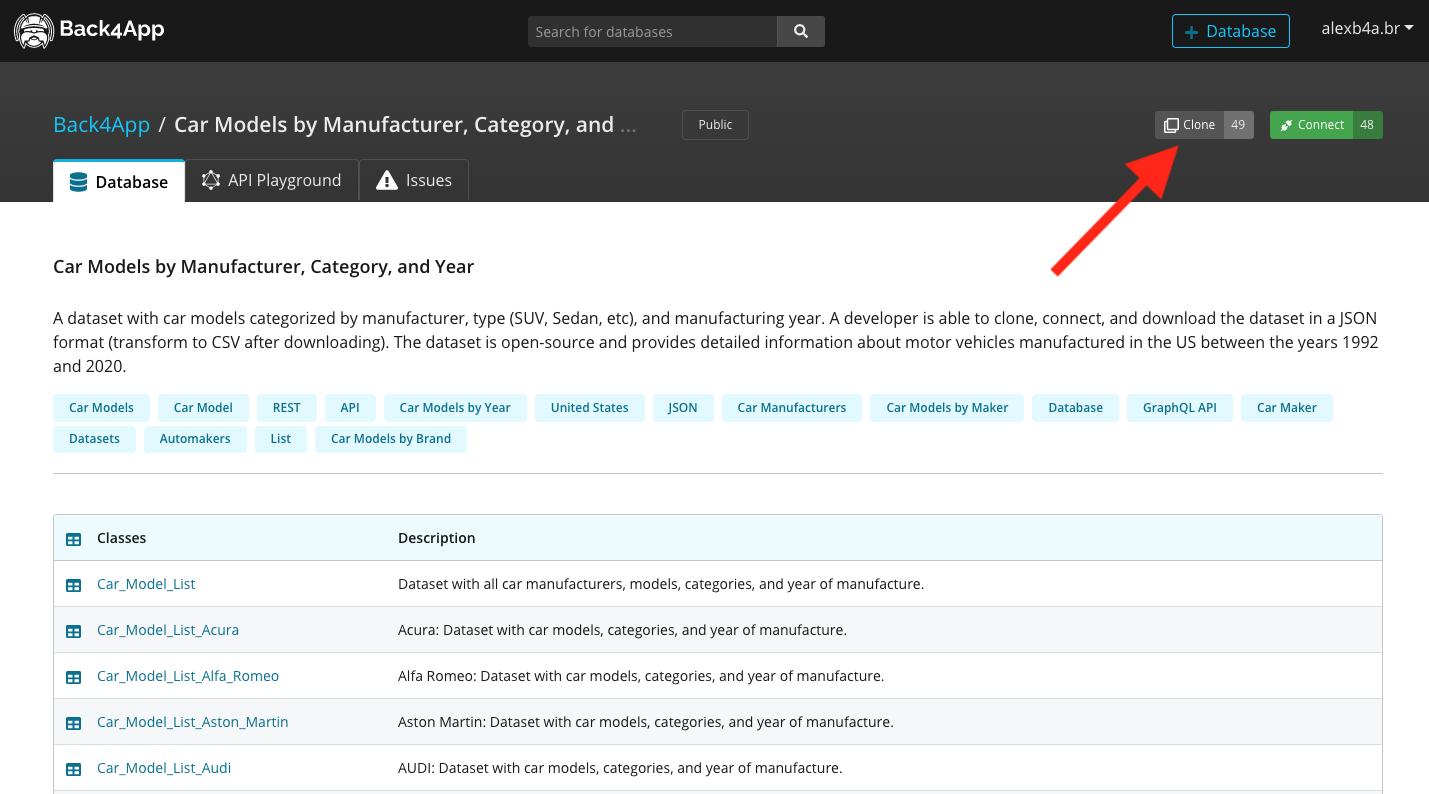The height and width of the screenshot is (794, 1429).
Task: Open the Issues tab
Action: pos(414,181)
